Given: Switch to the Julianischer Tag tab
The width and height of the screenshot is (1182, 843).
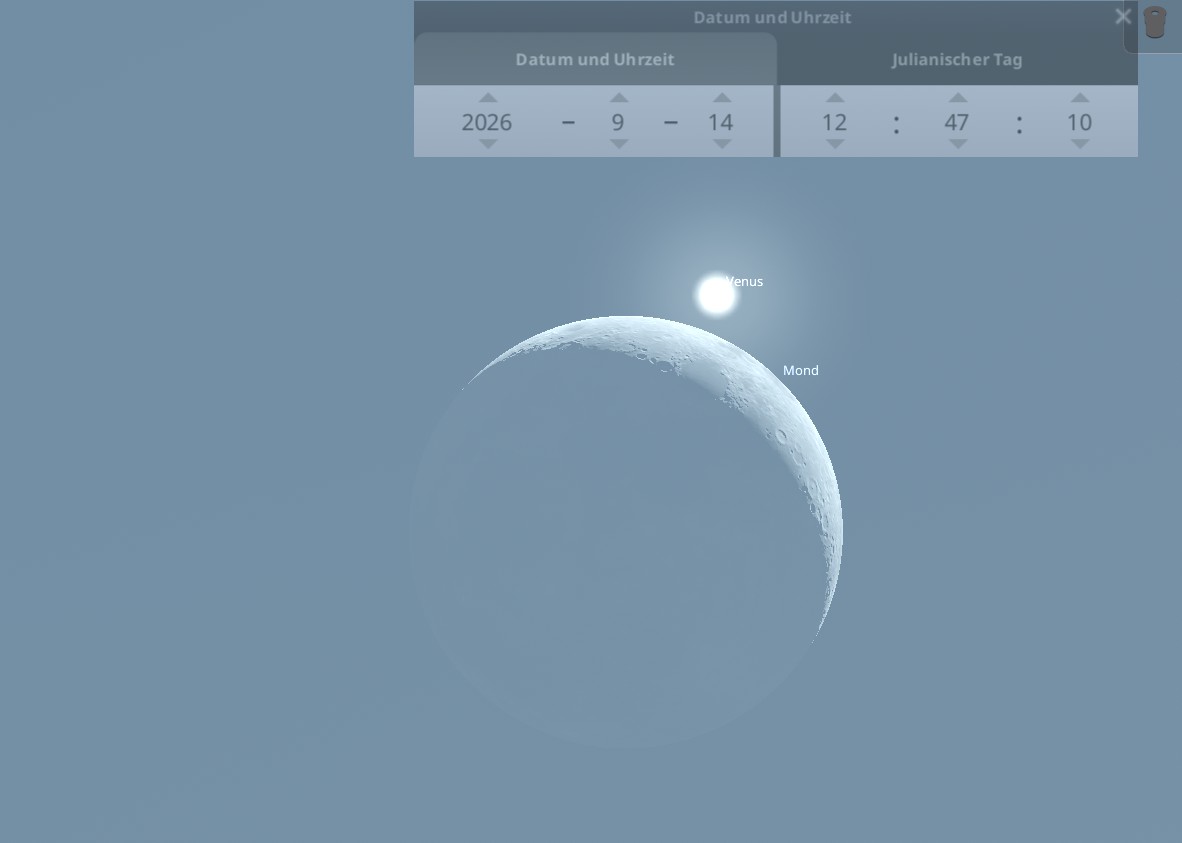Looking at the screenshot, I should click(957, 60).
